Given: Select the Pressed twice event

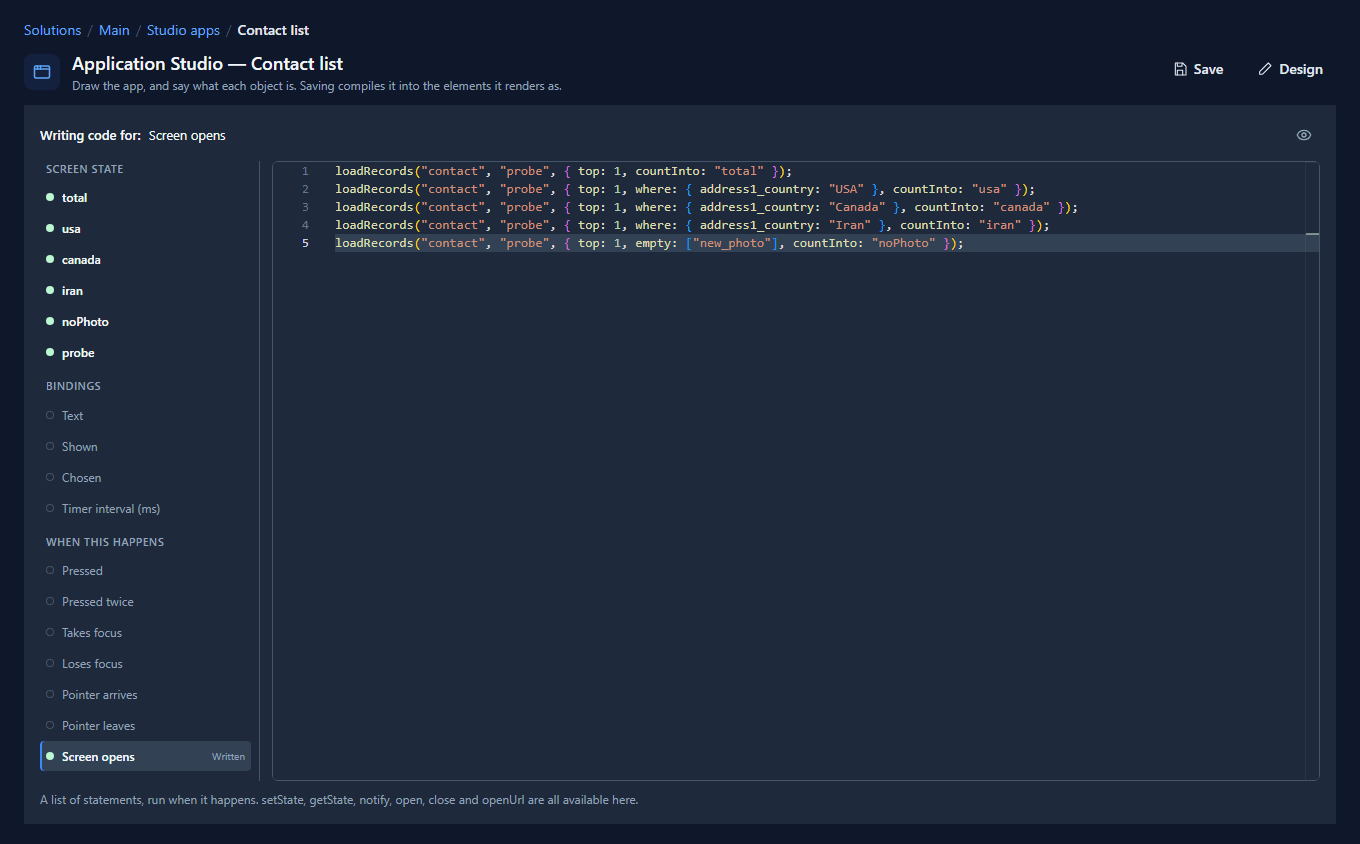Looking at the screenshot, I should 145,602.
